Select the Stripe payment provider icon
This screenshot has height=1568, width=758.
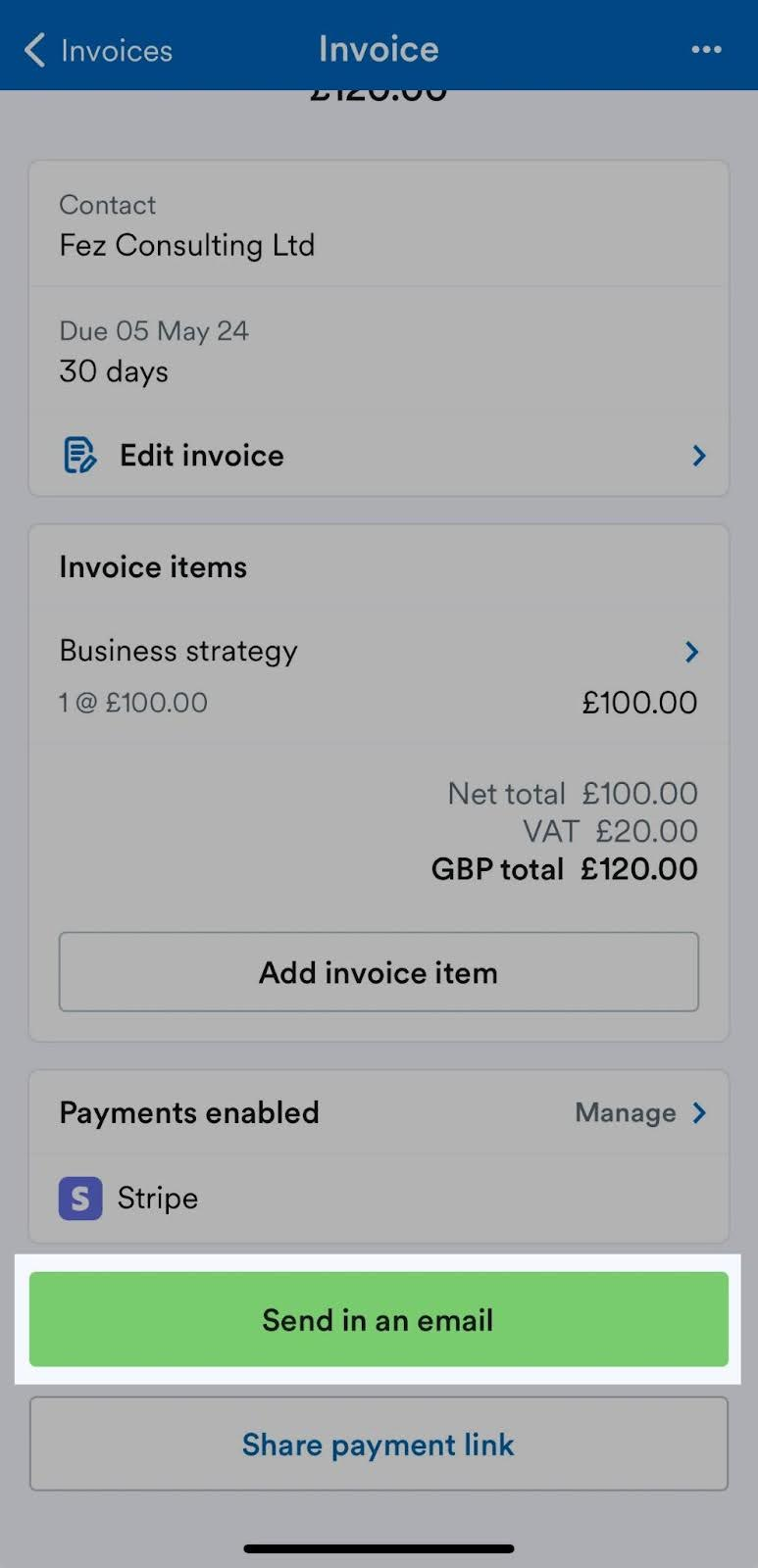click(x=77, y=1197)
